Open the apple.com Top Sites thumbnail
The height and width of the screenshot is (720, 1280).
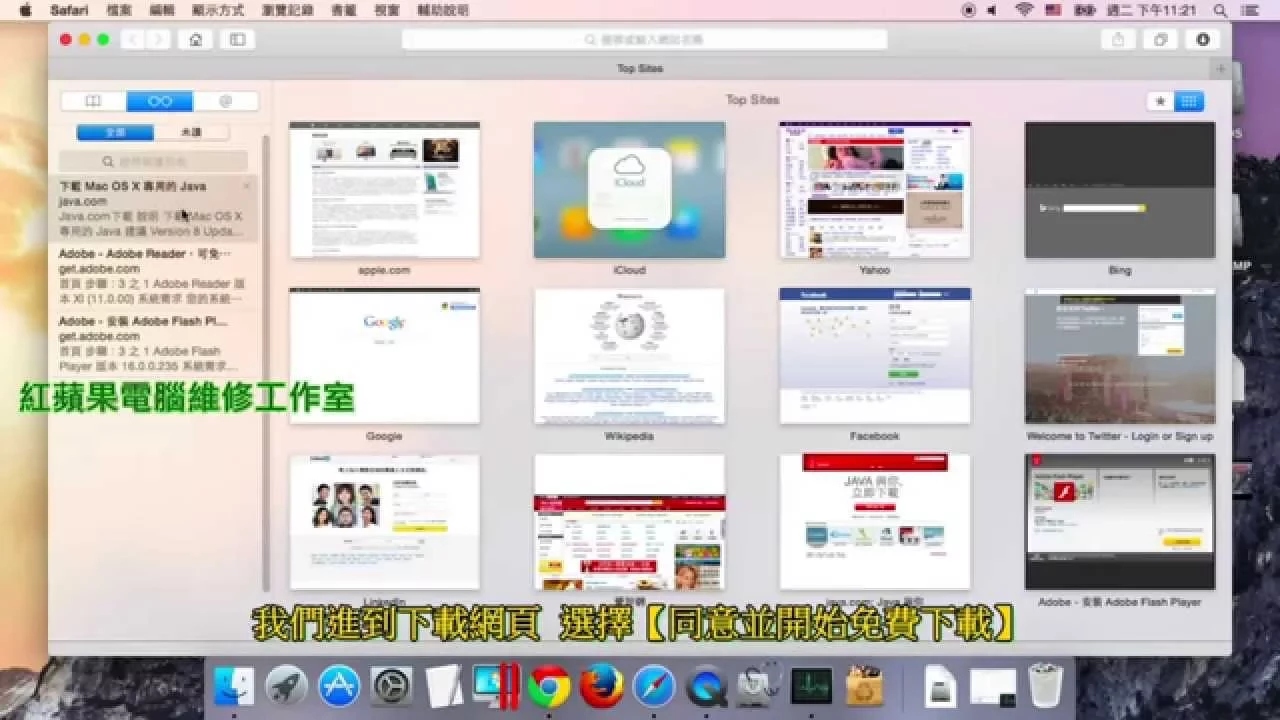[x=384, y=190]
